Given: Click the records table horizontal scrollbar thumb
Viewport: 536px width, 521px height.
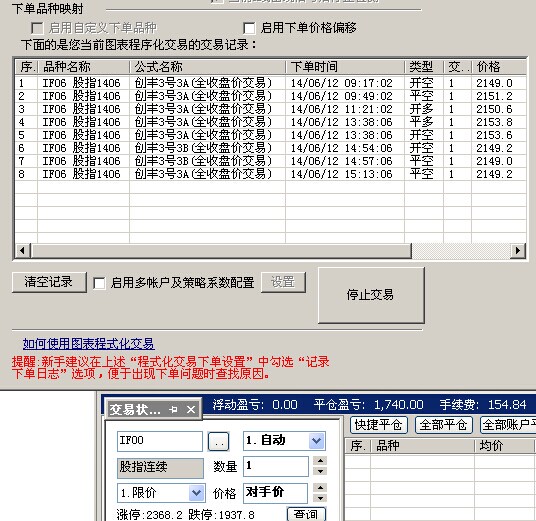Looking at the screenshot, I should 221,251.
